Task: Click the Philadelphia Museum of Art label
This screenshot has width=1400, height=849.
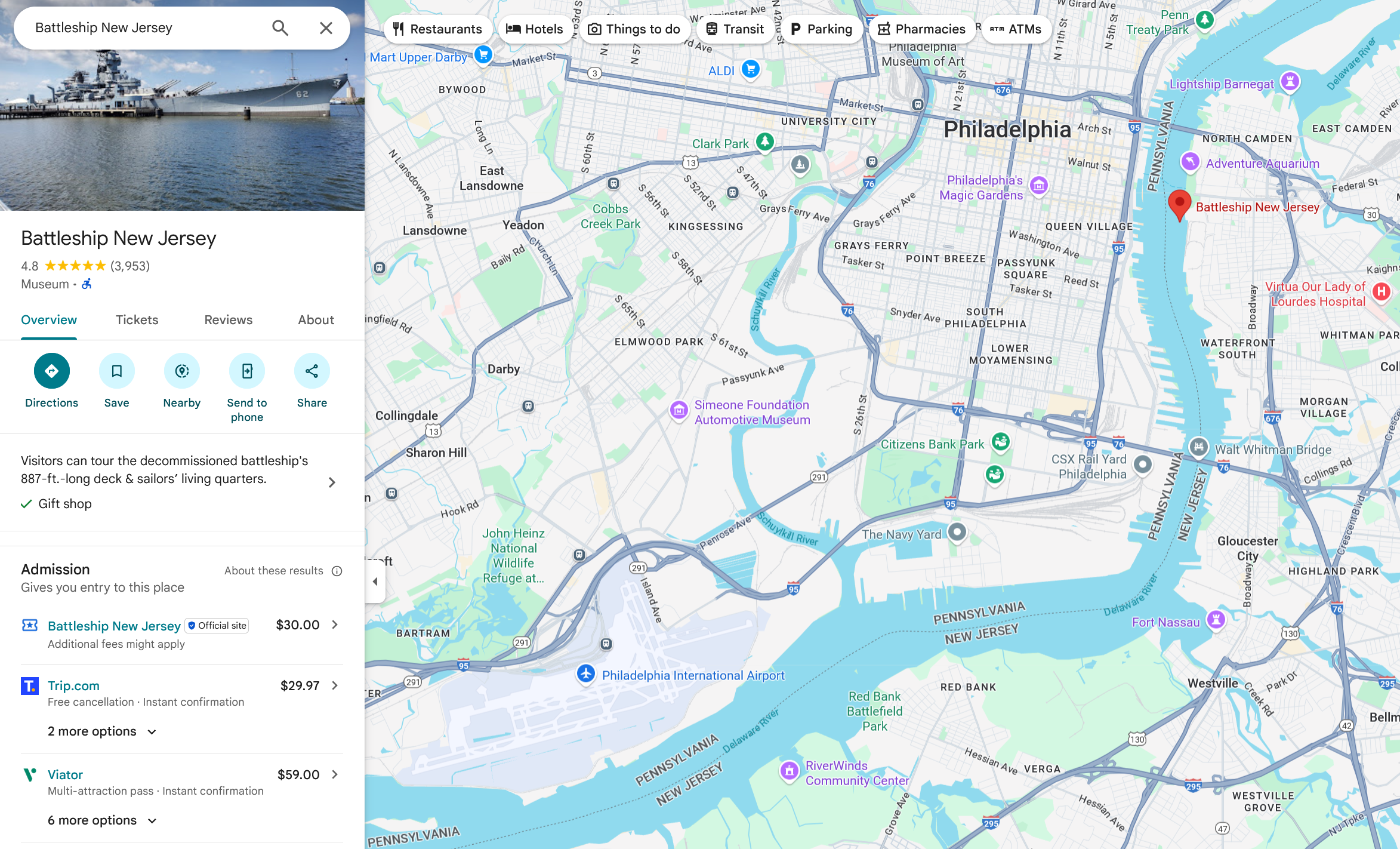Action: coord(923,55)
